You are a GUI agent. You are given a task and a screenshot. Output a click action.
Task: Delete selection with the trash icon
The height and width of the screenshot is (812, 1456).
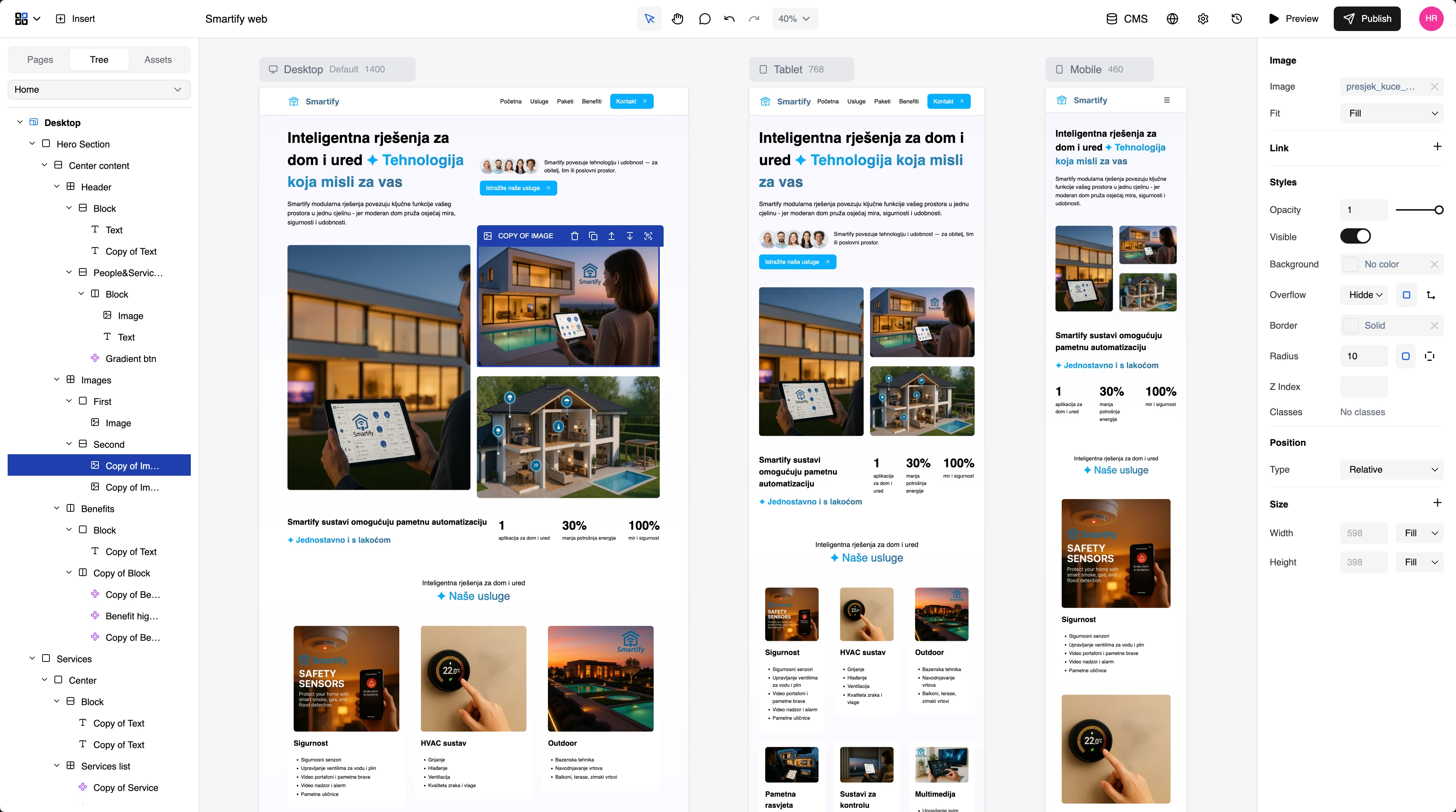(574, 236)
